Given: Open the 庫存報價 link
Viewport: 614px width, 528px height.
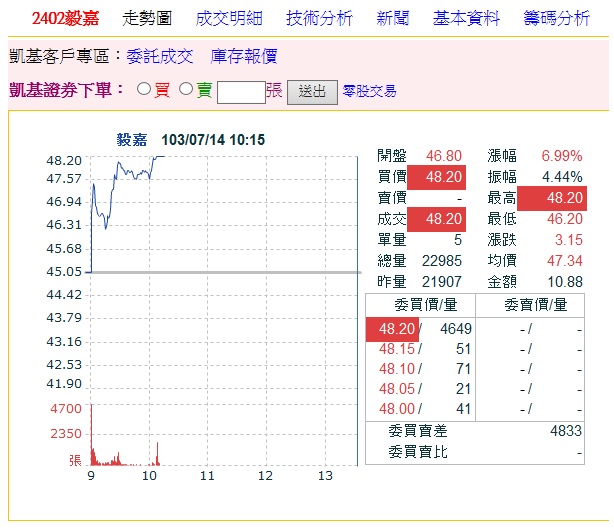Looking at the screenshot, I should coord(244,56).
